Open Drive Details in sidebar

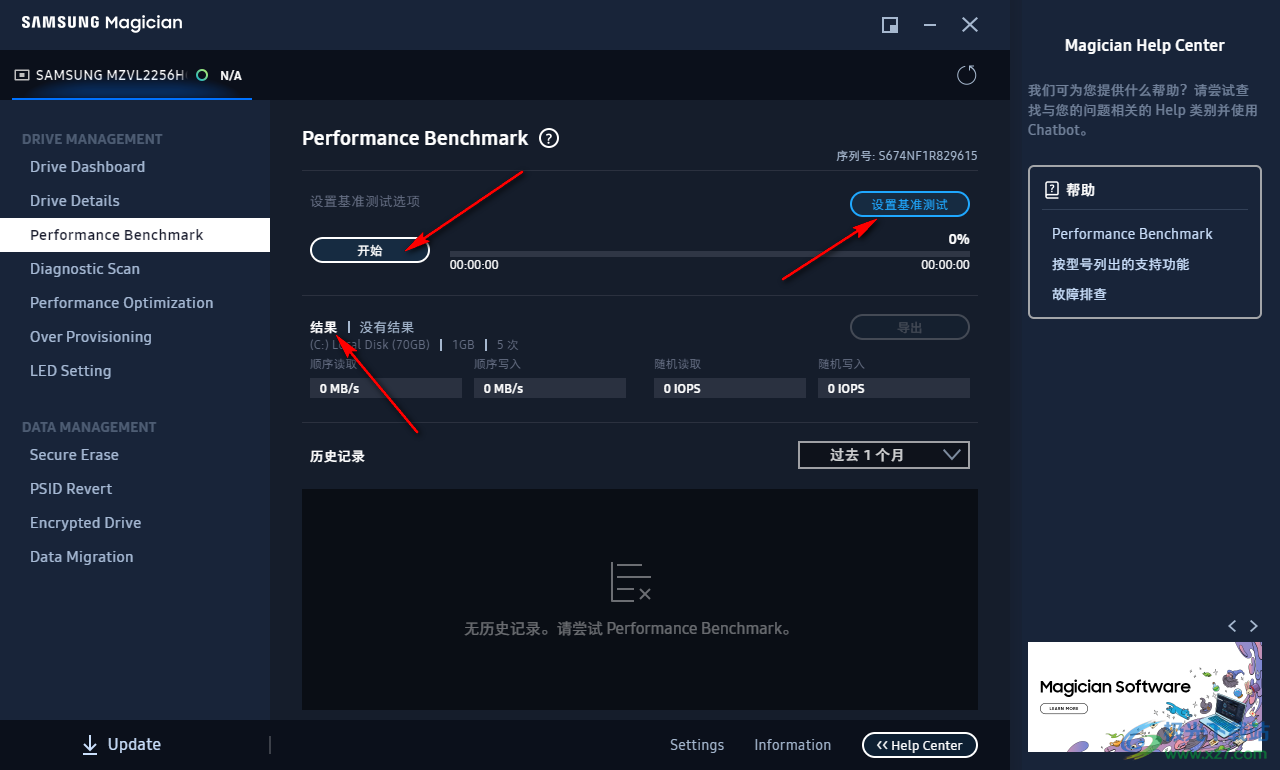(75, 201)
